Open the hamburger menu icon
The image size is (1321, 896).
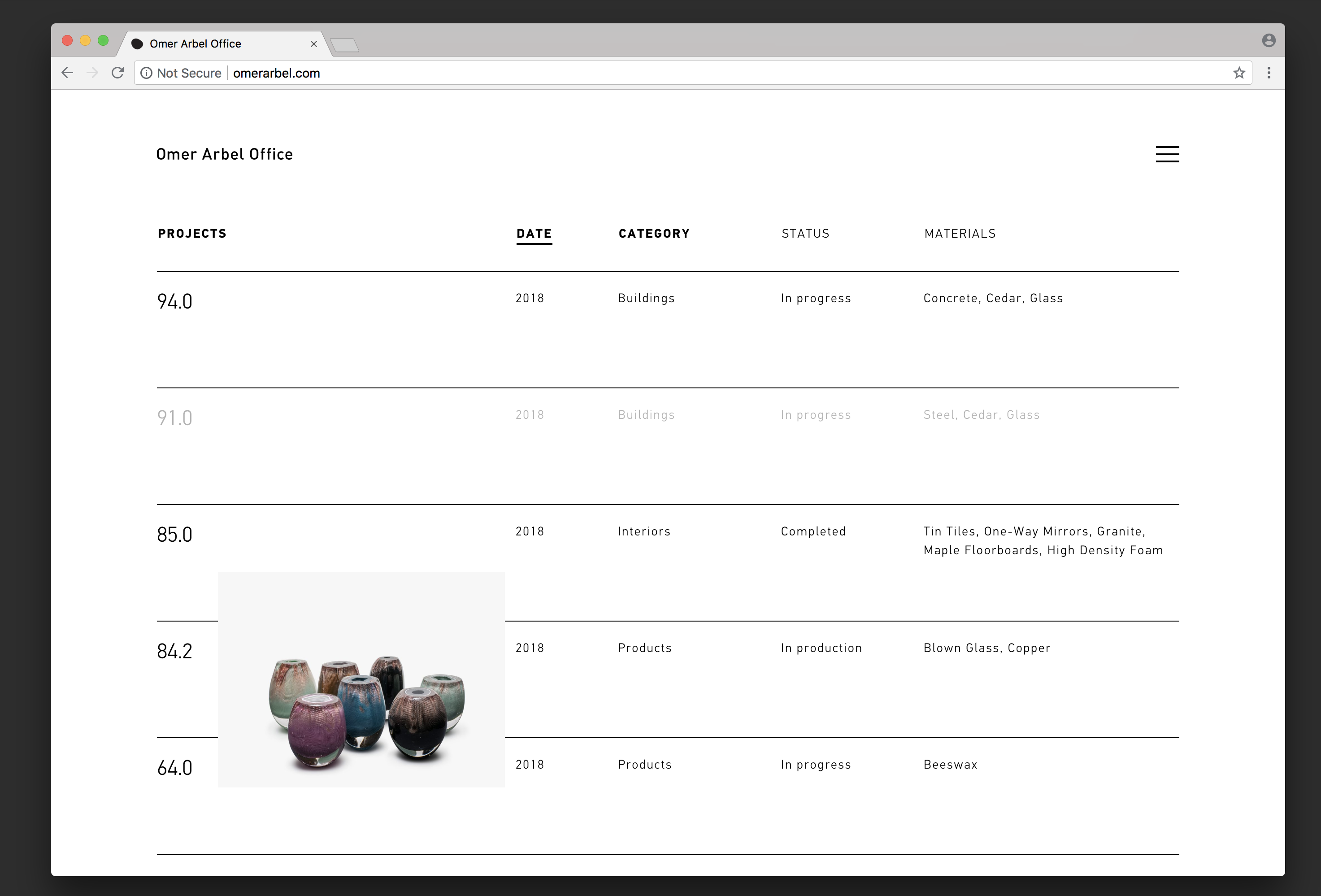pos(1167,154)
